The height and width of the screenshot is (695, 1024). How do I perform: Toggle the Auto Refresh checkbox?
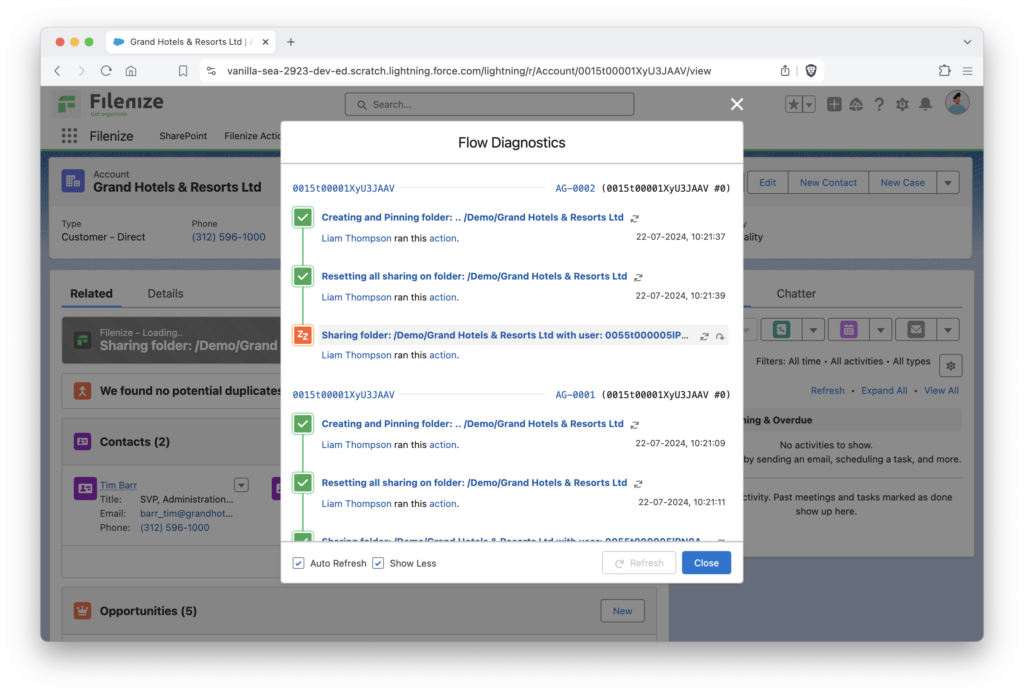[x=298, y=563]
